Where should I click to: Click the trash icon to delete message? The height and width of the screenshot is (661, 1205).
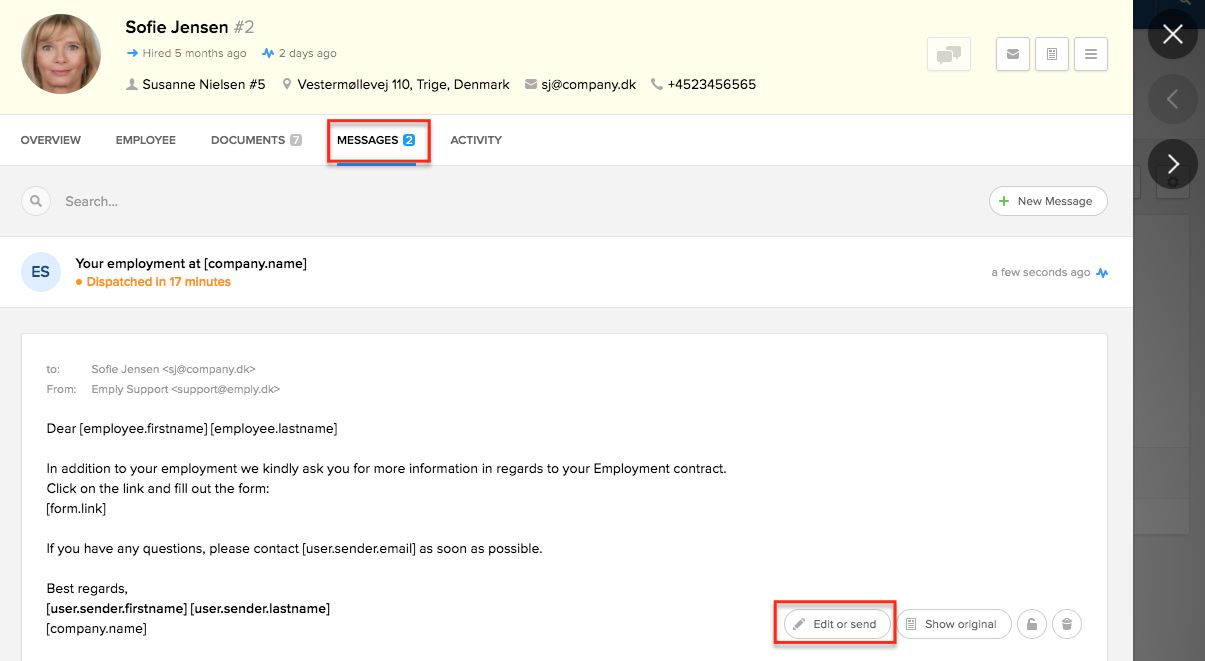[x=1067, y=624]
